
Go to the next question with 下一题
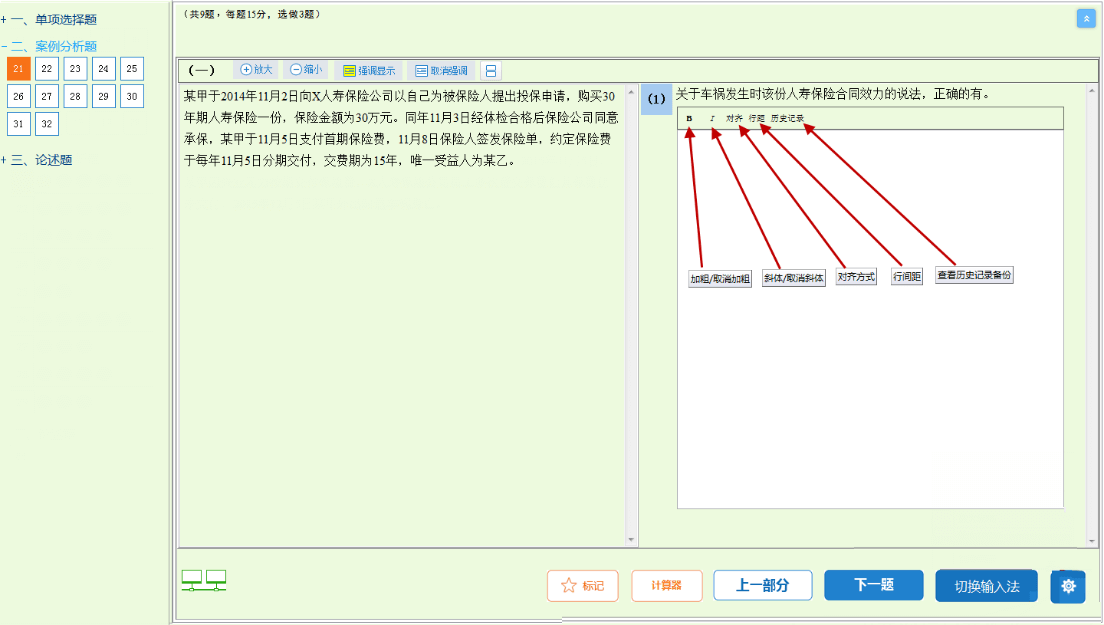coord(873,587)
